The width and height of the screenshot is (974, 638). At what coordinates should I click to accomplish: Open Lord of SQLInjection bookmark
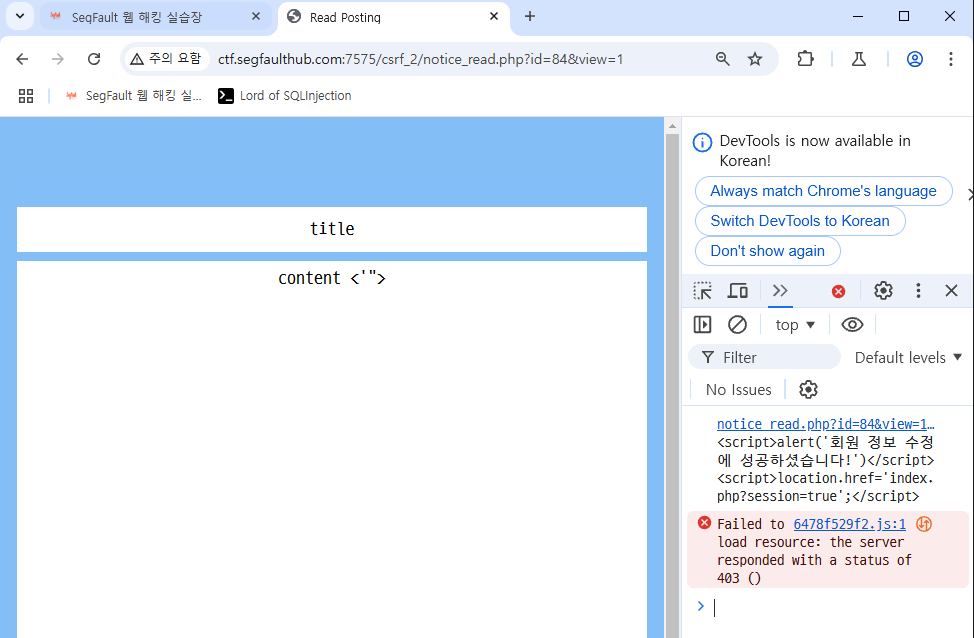point(284,96)
